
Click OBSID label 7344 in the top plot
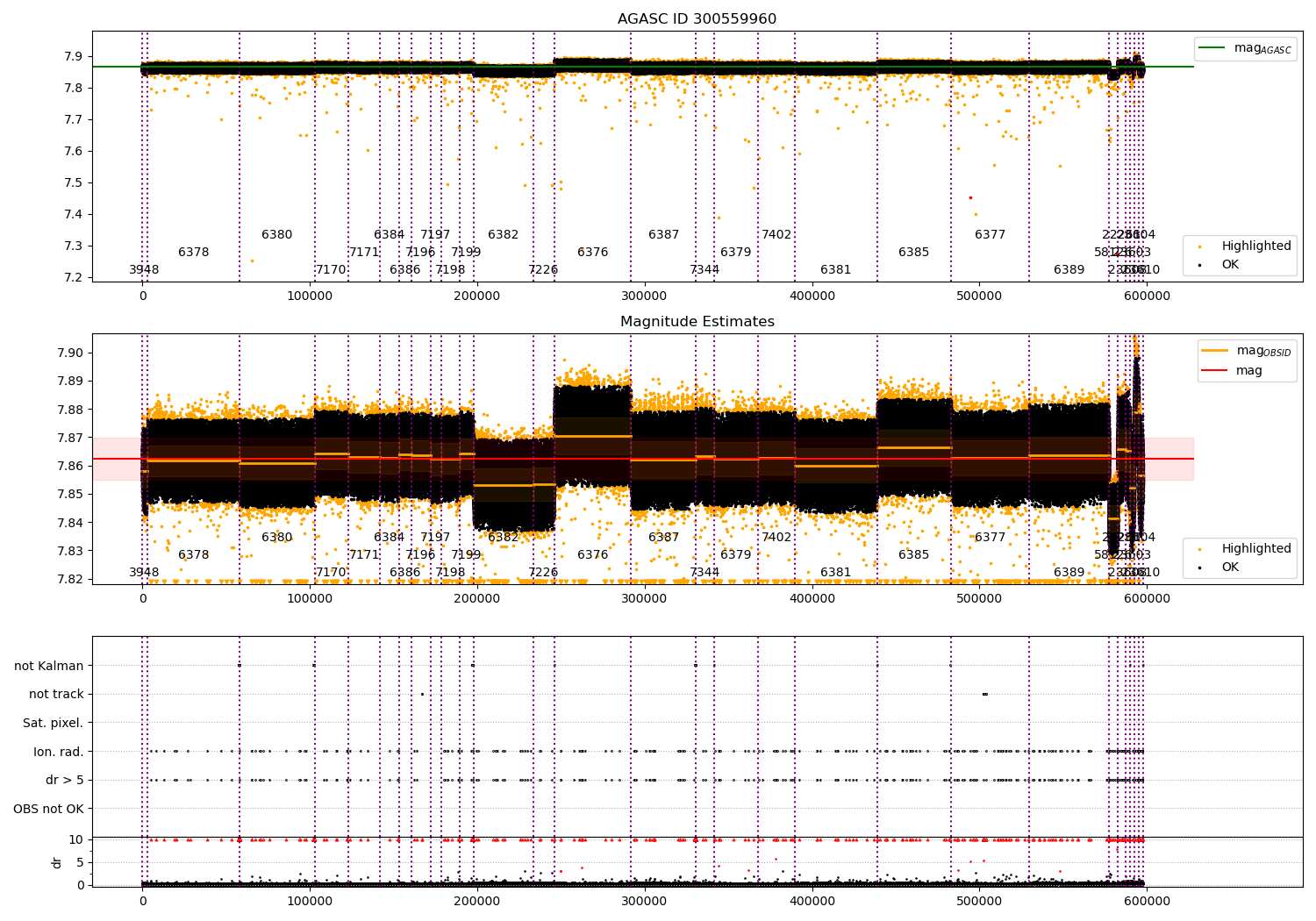click(704, 269)
